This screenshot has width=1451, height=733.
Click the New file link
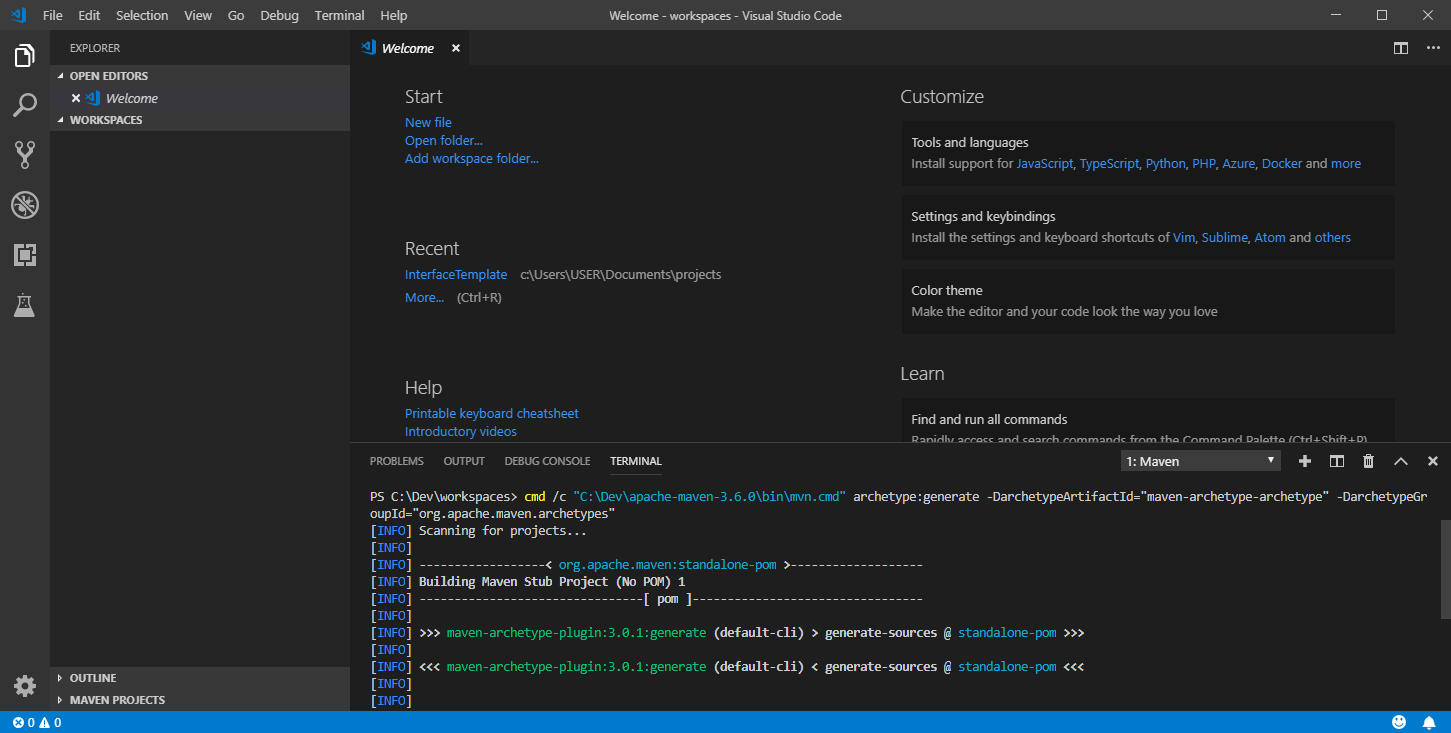[428, 122]
